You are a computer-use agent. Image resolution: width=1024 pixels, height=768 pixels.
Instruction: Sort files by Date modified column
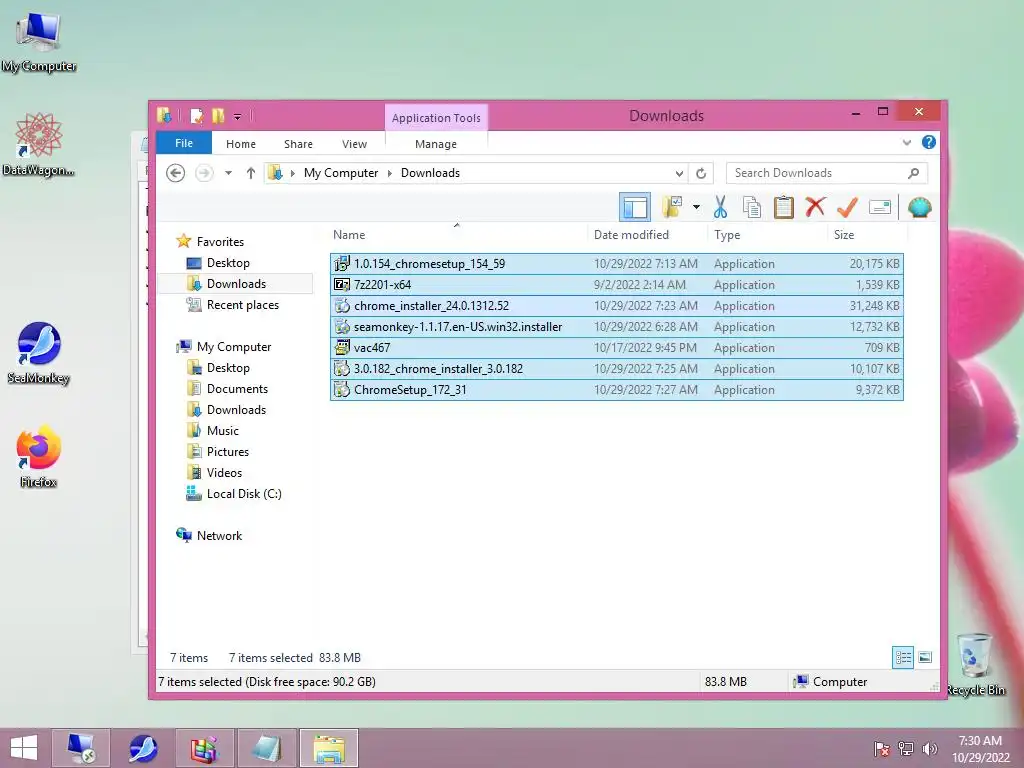click(x=648, y=234)
